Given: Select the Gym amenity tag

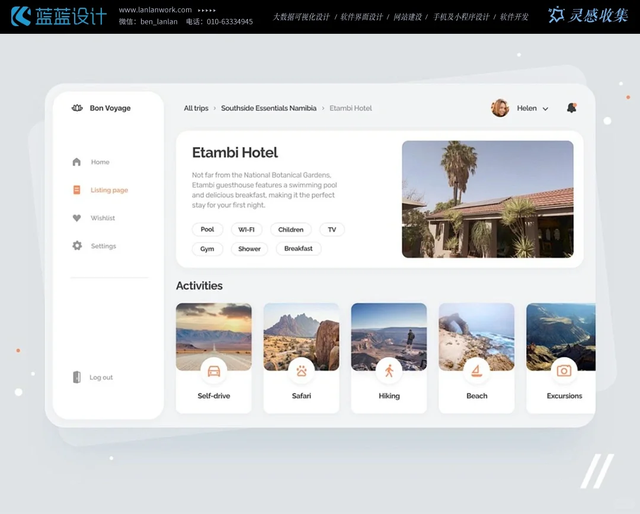Looking at the screenshot, I should 207,249.
